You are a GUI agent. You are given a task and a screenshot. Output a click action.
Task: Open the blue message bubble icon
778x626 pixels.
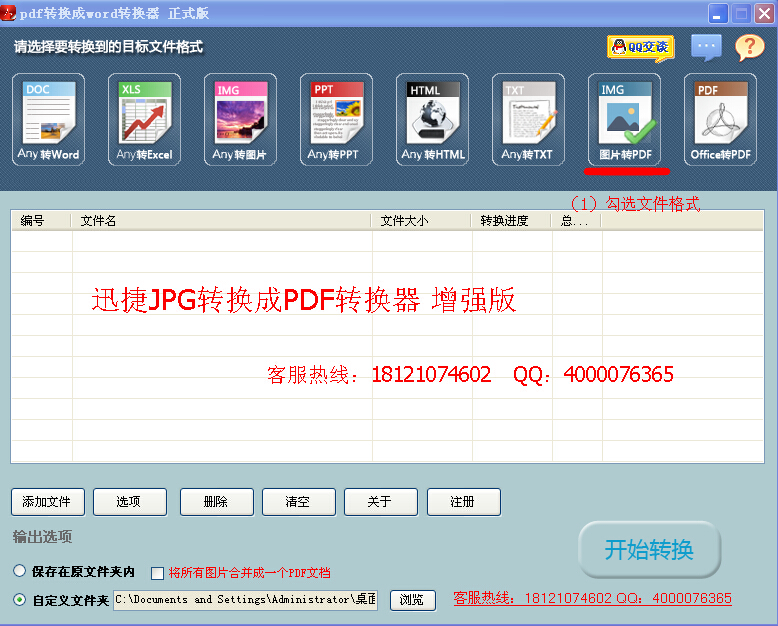click(x=706, y=48)
